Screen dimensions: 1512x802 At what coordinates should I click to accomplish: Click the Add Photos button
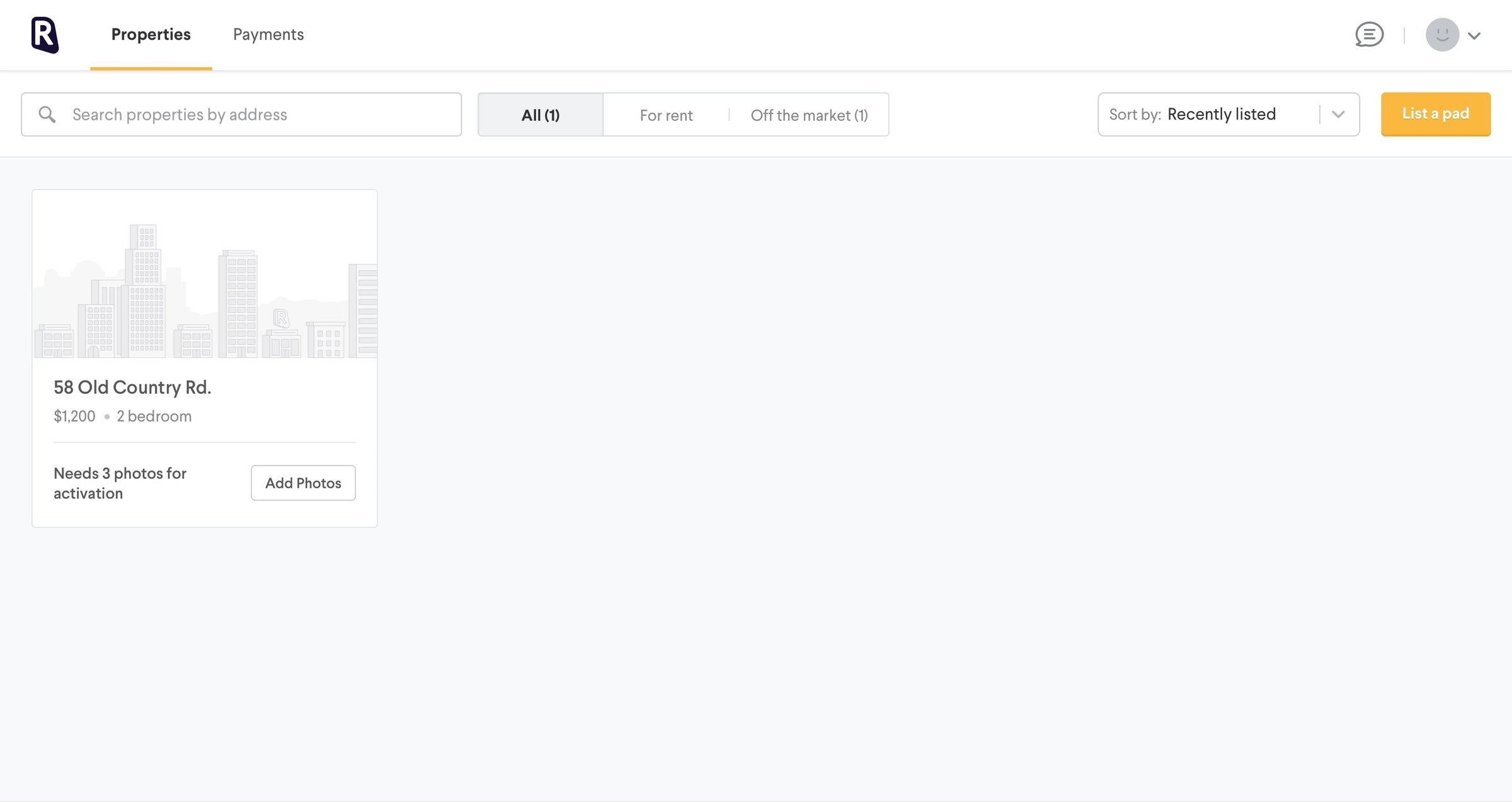click(303, 483)
